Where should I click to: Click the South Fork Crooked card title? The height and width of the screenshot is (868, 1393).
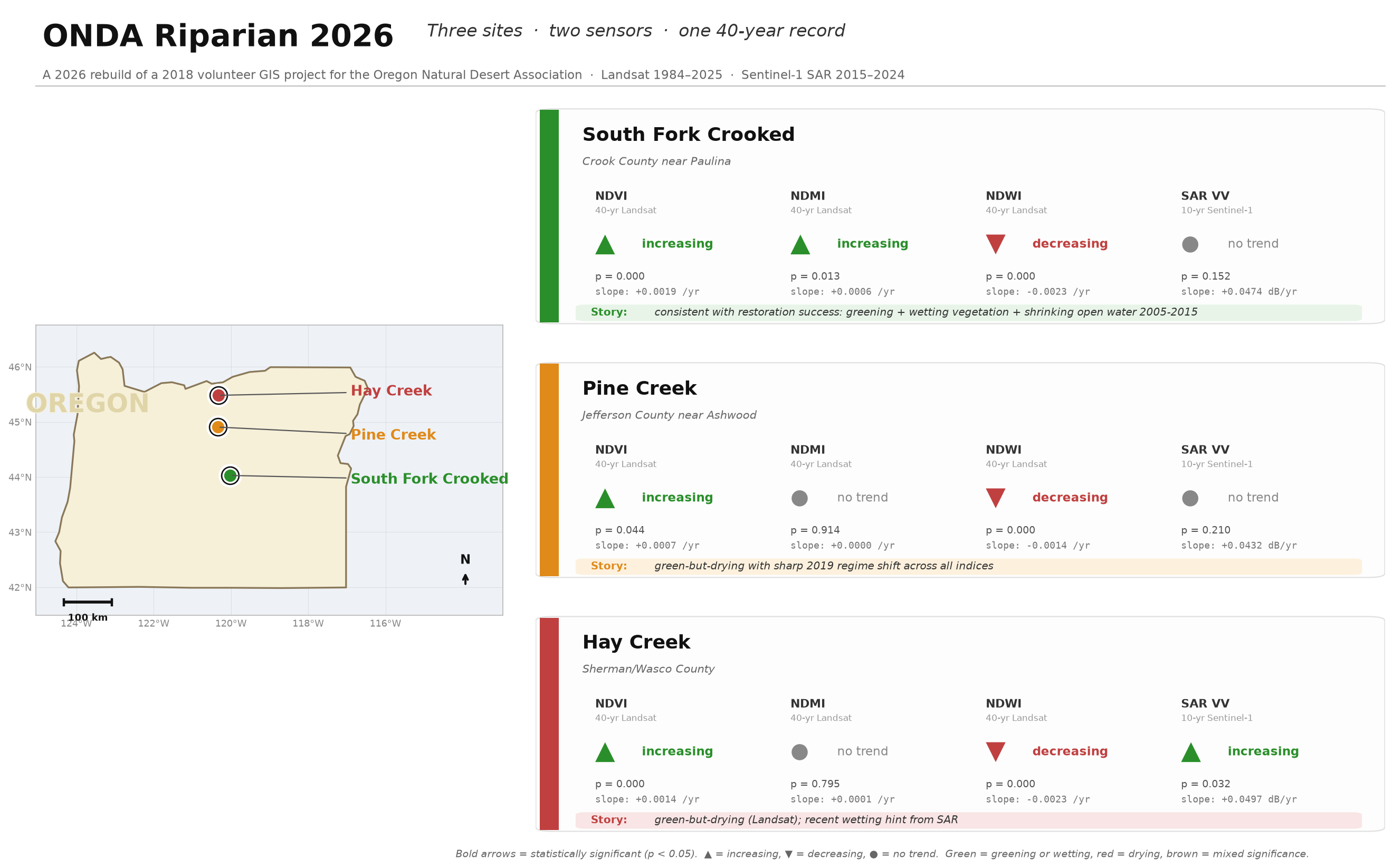688,135
